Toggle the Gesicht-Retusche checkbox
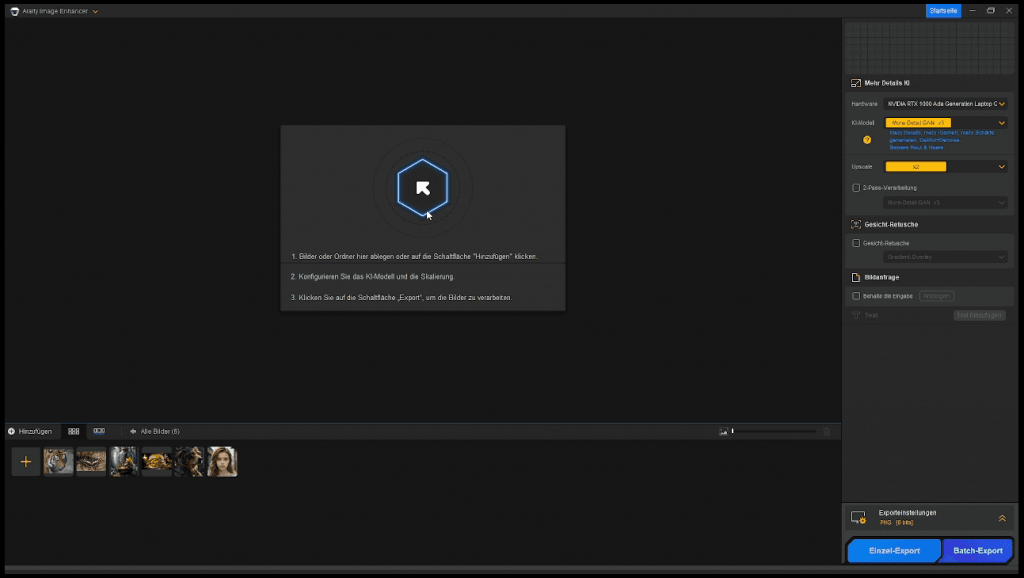Viewport: 1024px width, 578px height. pyautogui.click(x=856, y=243)
